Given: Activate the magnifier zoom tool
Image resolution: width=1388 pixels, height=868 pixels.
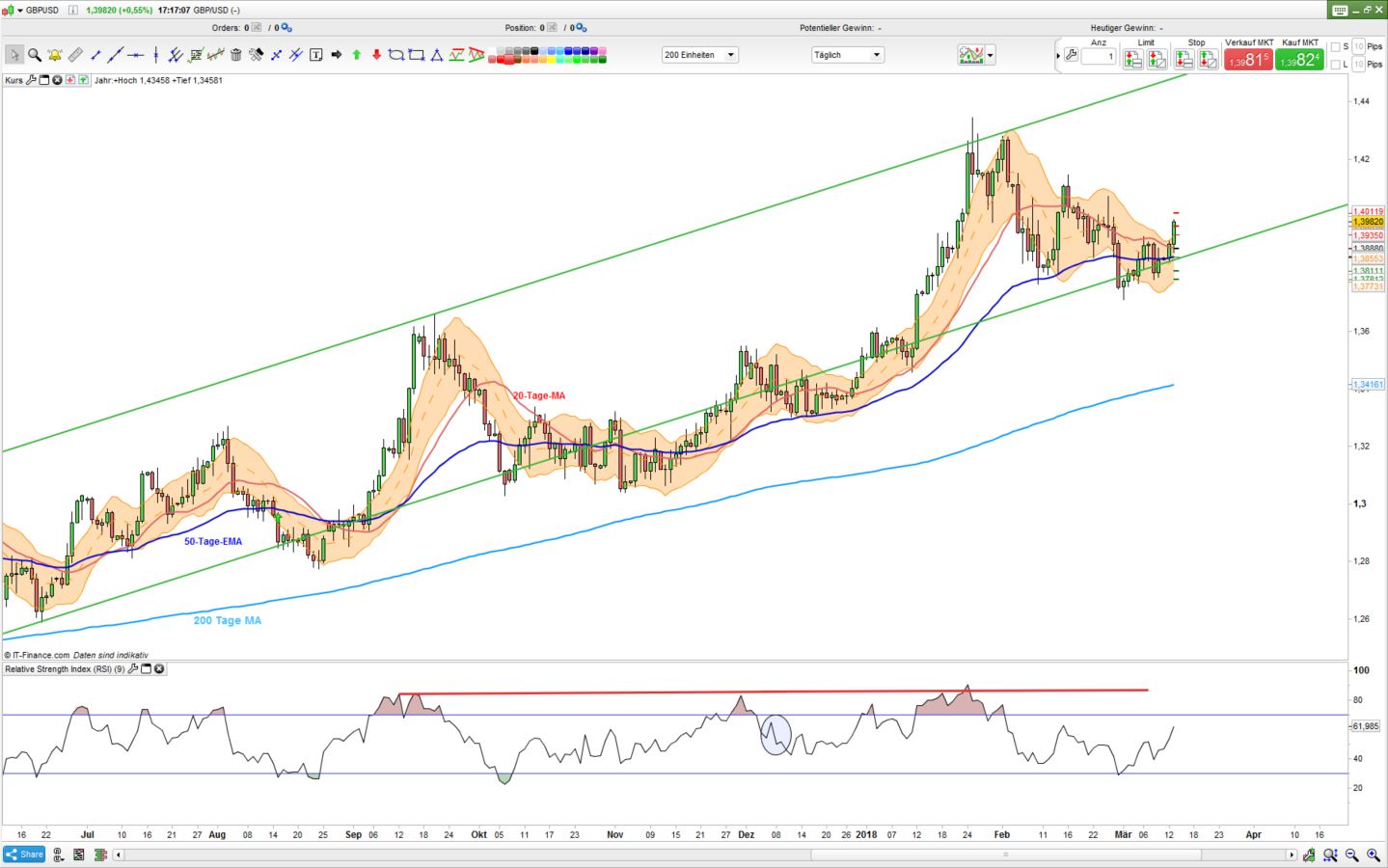Looking at the screenshot, I should tap(35, 55).
